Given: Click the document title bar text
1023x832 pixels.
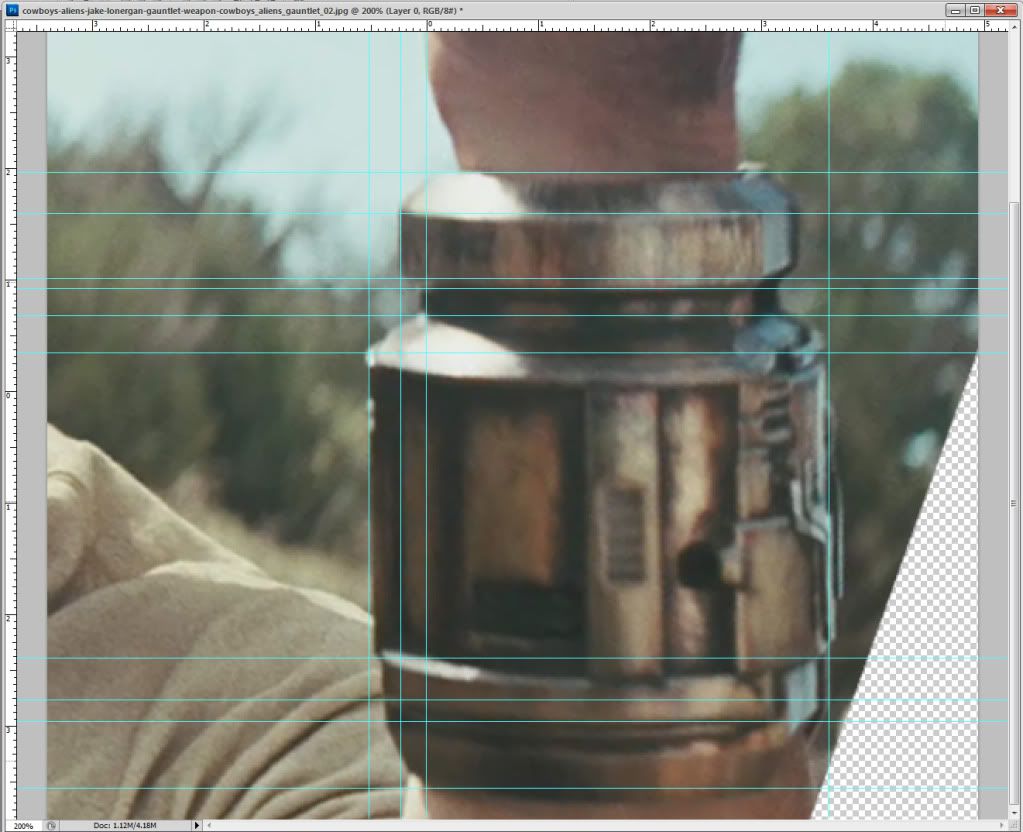Looking at the screenshot, I should [243, 10].
